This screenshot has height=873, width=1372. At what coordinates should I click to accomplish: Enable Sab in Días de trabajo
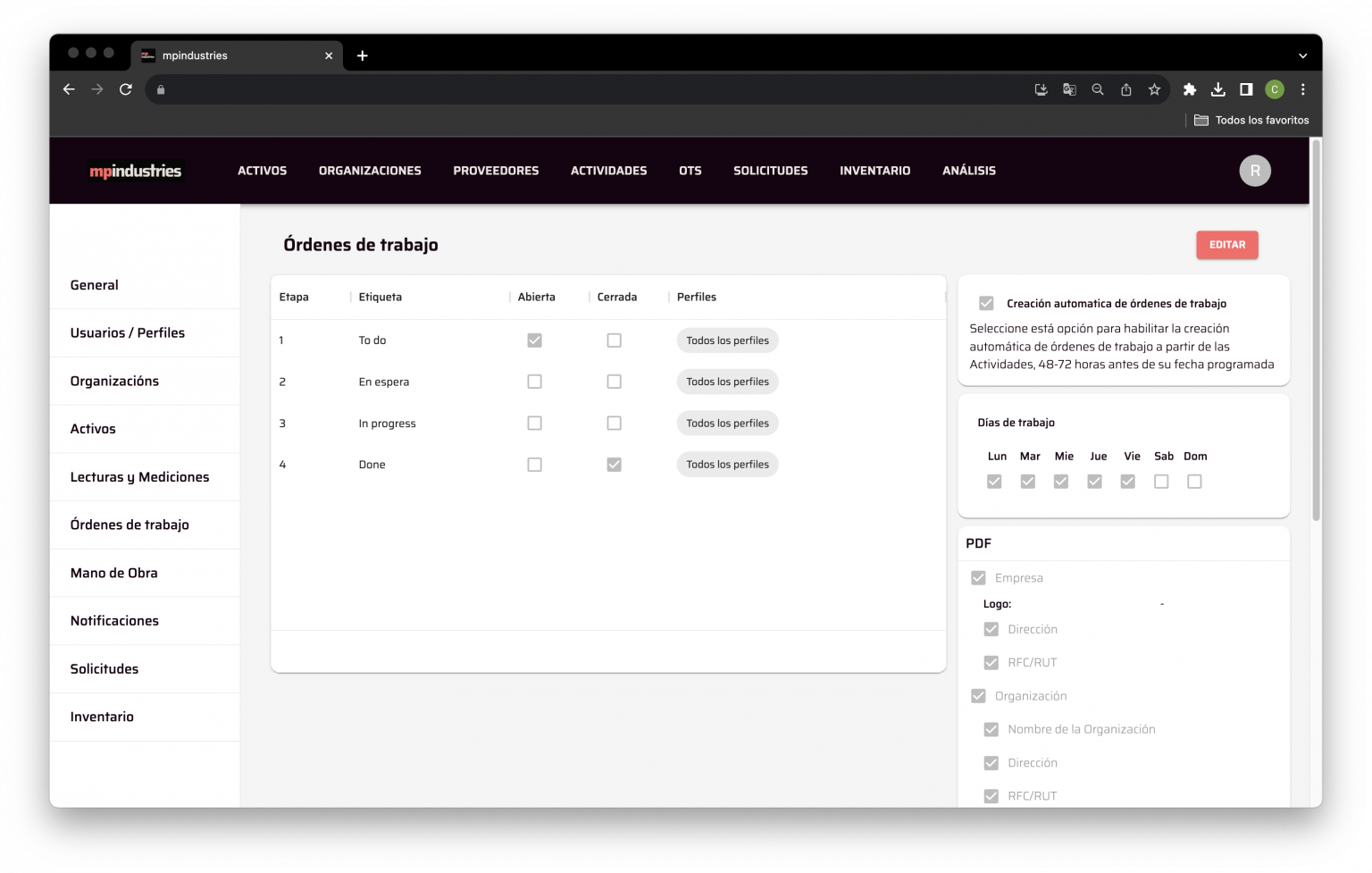(1161, 481)
